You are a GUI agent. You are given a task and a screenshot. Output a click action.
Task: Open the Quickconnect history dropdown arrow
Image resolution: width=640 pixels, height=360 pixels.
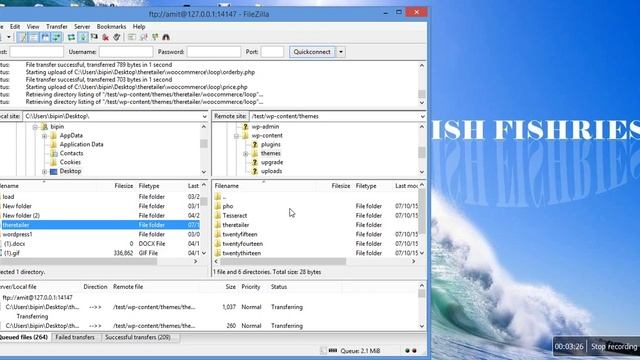click(341, 52)
